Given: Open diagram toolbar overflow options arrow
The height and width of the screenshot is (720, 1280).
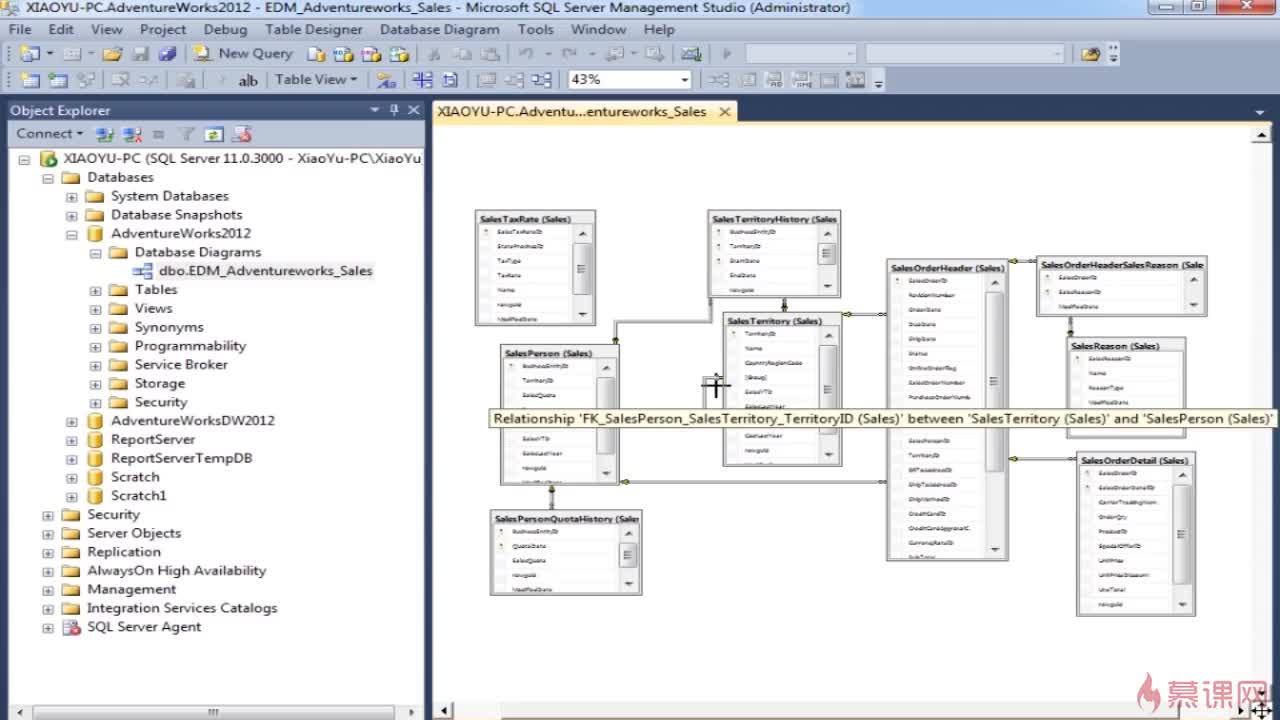Looking at the screenshot, I should pos(879,82).
